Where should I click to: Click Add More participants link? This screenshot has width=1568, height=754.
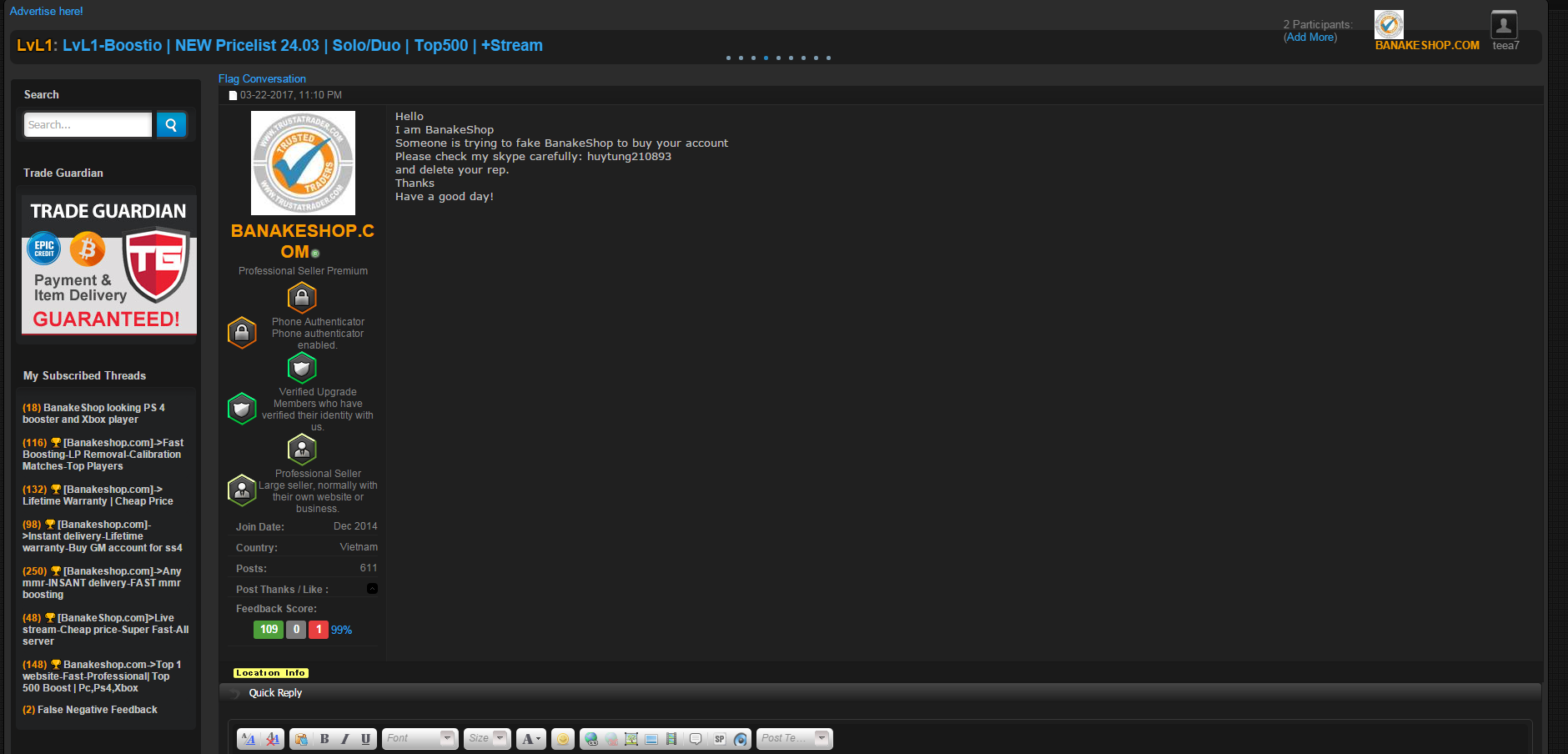click(x=1310, y=38)
